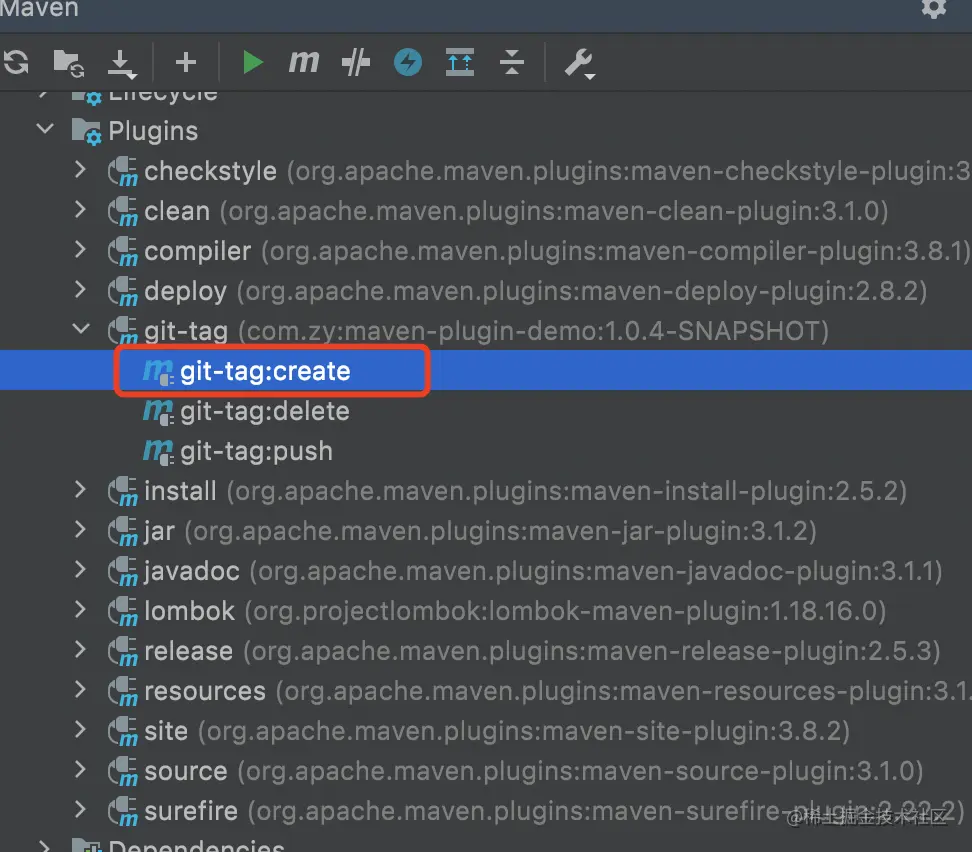This screenshot has height=852, width=972.
Task: Expand the resources plugin
Action: [80, 690]
